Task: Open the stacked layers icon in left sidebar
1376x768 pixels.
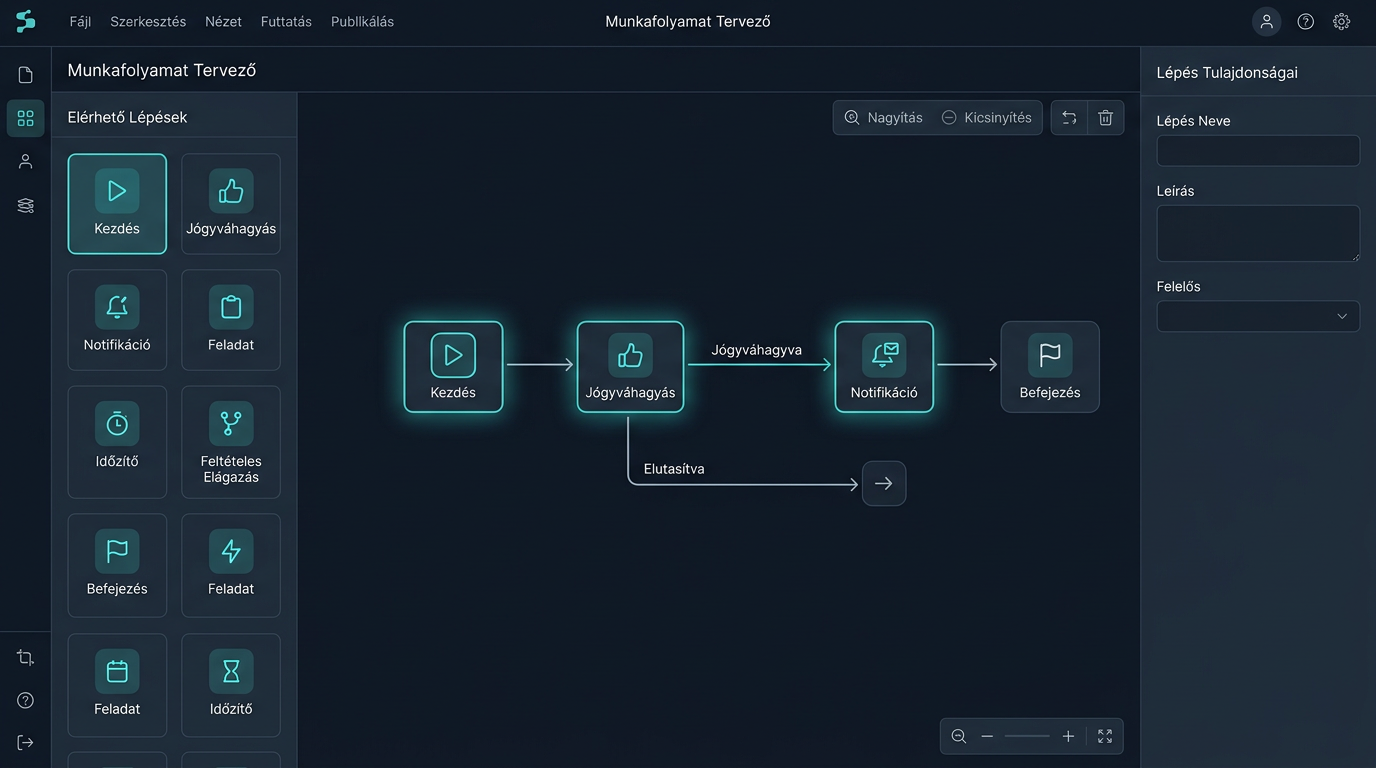Action: [x=26, y=205]
